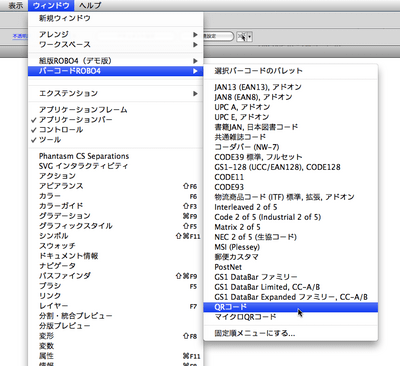The height and width of the screenshot is (366, 400).
Task: Choose CODE39 標準, フルセット
Action: pyautogui.click(x=291, y=157)
